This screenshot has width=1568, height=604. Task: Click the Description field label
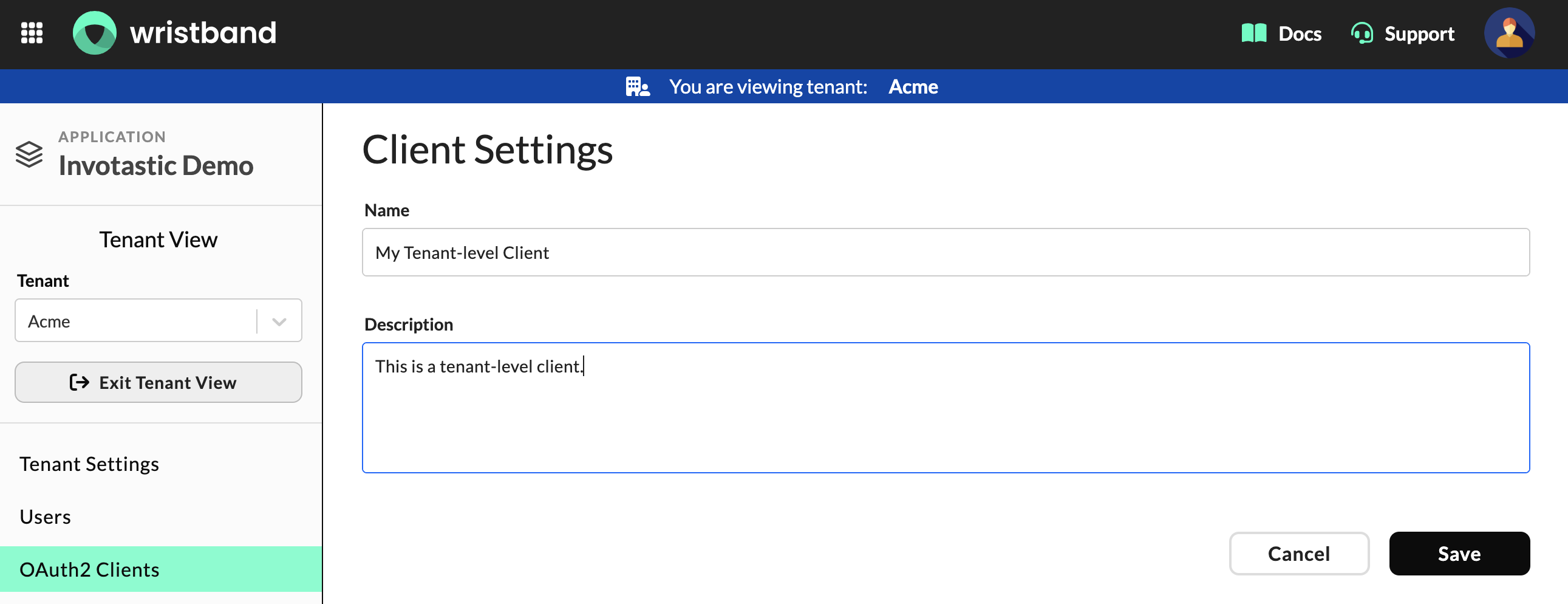(x=409, y=324)
